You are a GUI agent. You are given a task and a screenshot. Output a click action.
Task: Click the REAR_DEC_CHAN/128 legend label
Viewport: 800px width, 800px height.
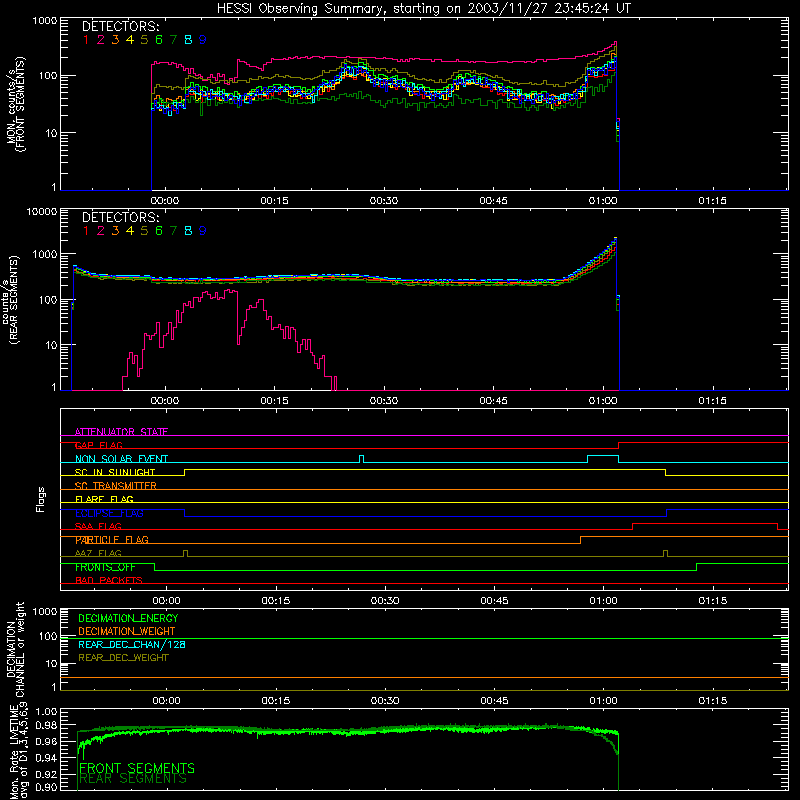point(132,644)
